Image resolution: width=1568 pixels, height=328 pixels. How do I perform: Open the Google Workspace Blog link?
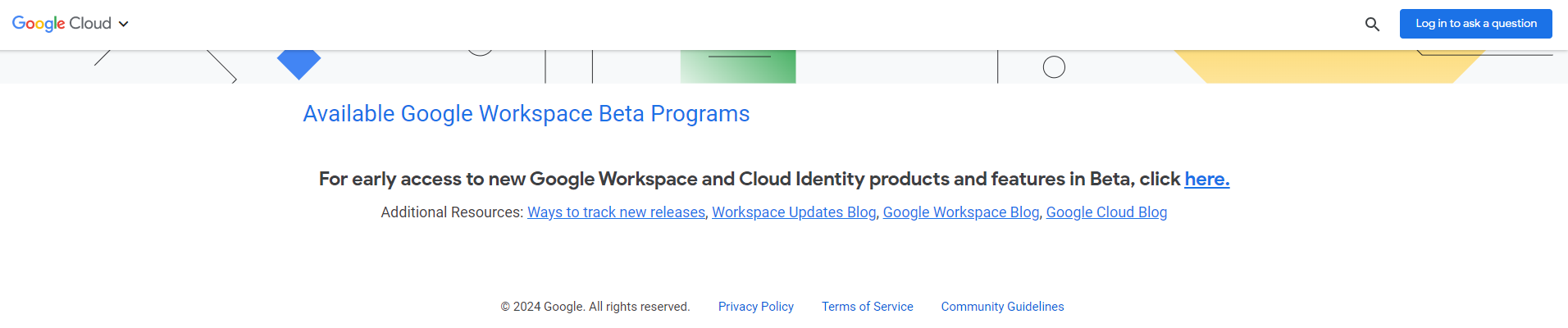(x=961, y=212)
